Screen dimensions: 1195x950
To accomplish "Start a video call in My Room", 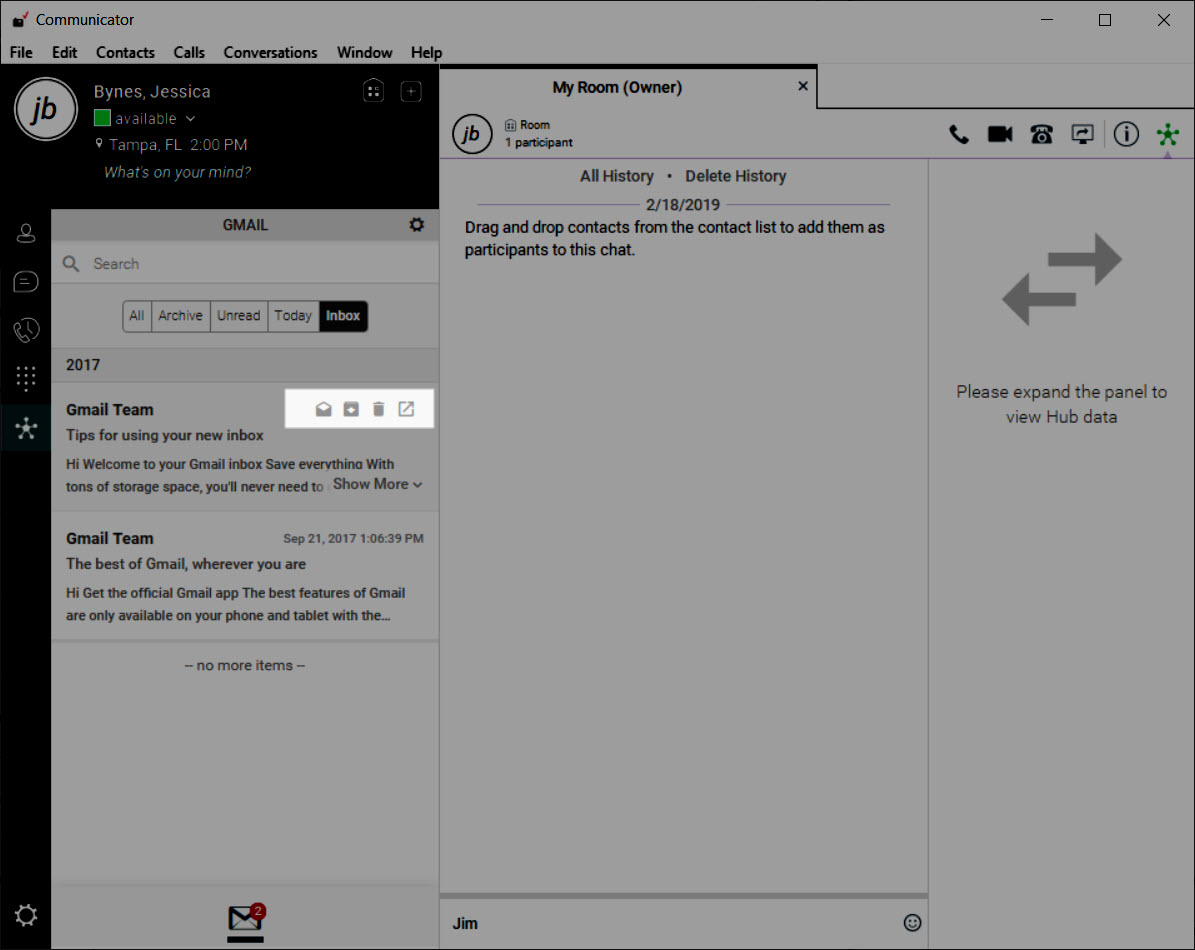I will click(x=1000, y=135).
